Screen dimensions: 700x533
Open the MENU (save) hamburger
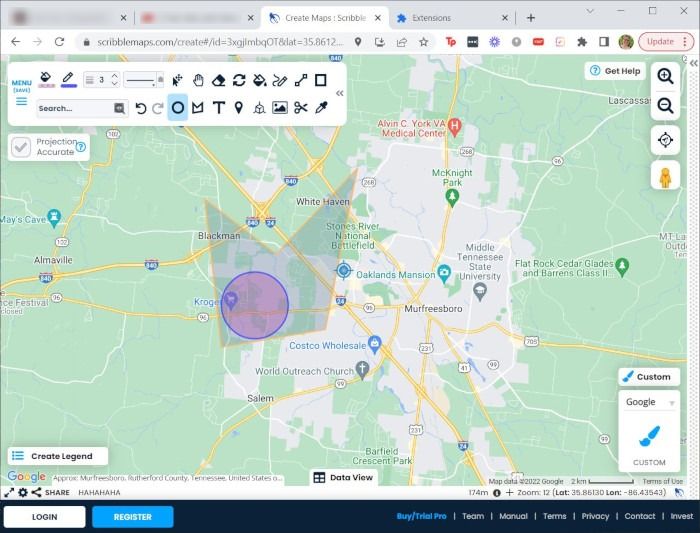21,93
